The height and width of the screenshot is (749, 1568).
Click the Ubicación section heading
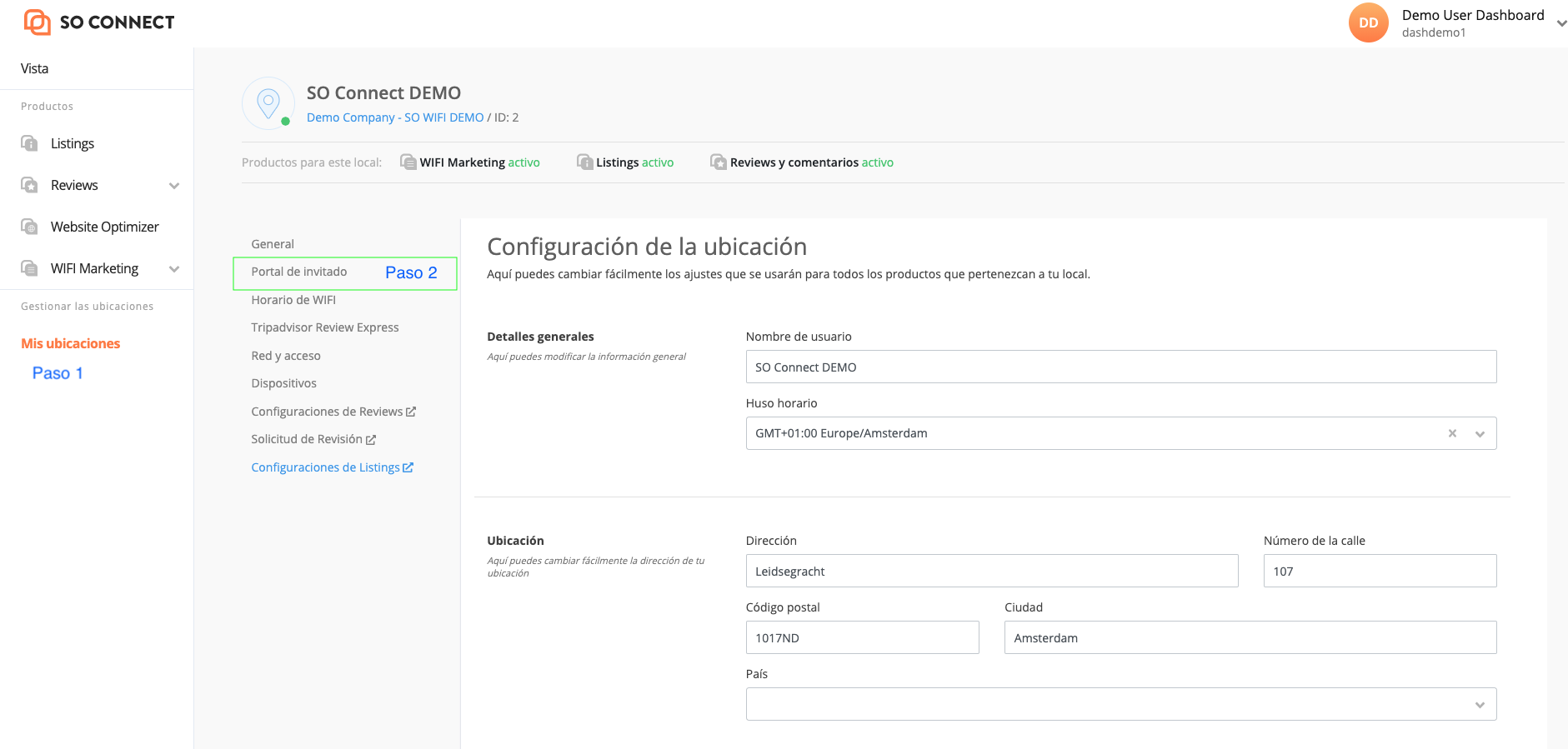tap(515, 541)
